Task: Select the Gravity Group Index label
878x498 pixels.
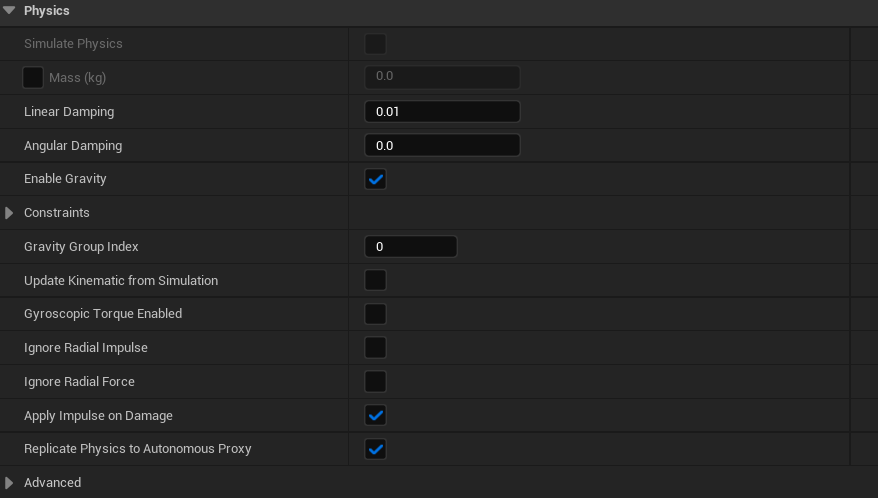Action: coord(81,247)
